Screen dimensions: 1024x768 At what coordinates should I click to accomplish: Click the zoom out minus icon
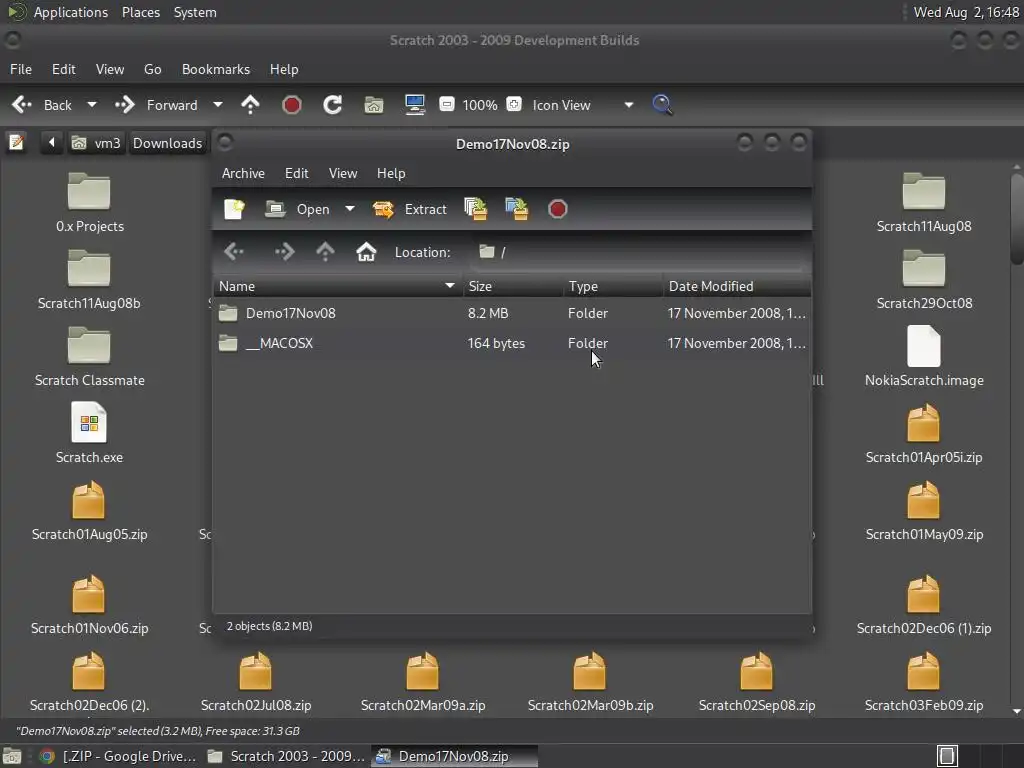coord(447,104)
